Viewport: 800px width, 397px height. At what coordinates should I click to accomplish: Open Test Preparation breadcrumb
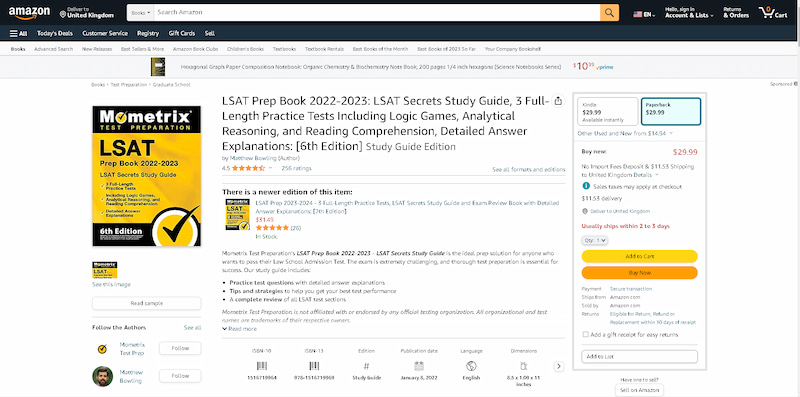pyautogui.click(x=129, y=85)
